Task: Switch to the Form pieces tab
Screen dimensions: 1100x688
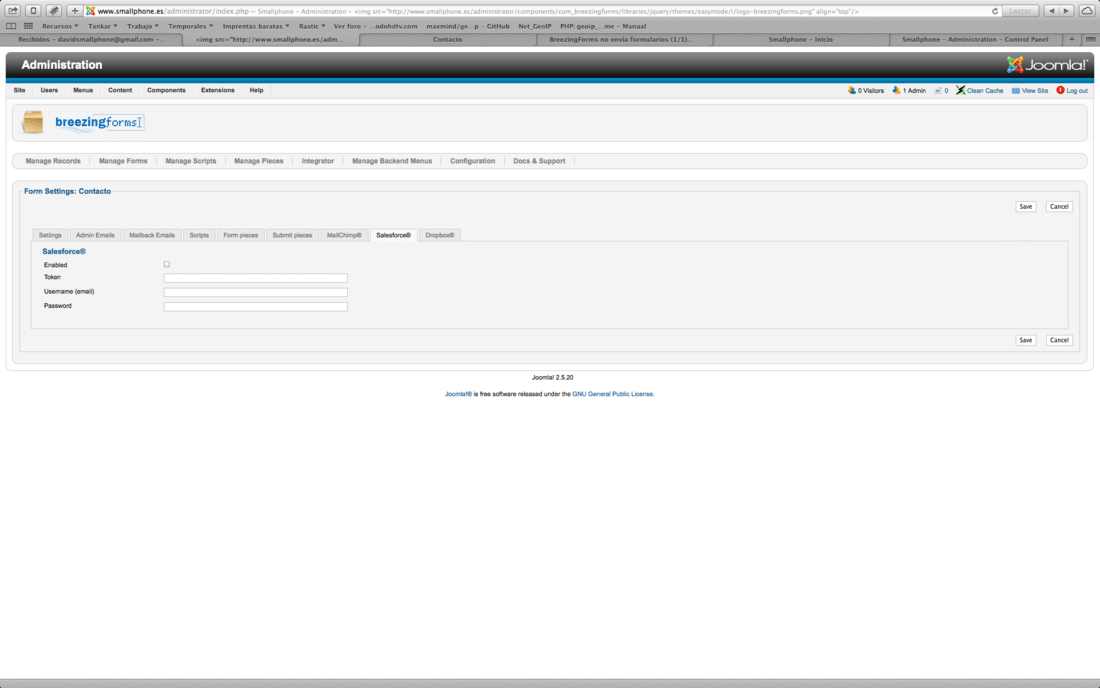Action: point(241,235)
